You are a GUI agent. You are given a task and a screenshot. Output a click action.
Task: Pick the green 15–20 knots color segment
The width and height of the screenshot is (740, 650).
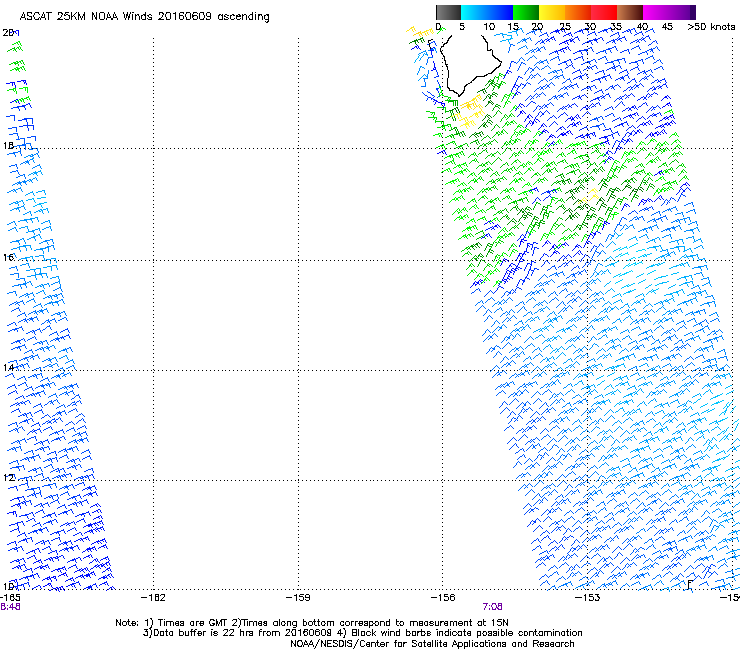[x=526, y=12]
